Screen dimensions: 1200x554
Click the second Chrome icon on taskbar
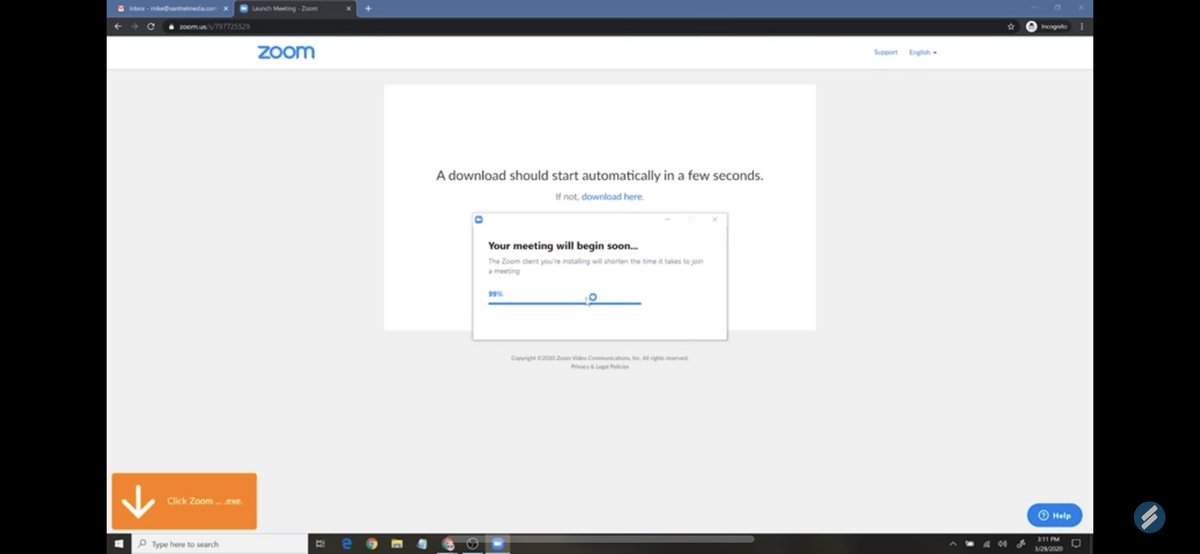tap(448, 544)
